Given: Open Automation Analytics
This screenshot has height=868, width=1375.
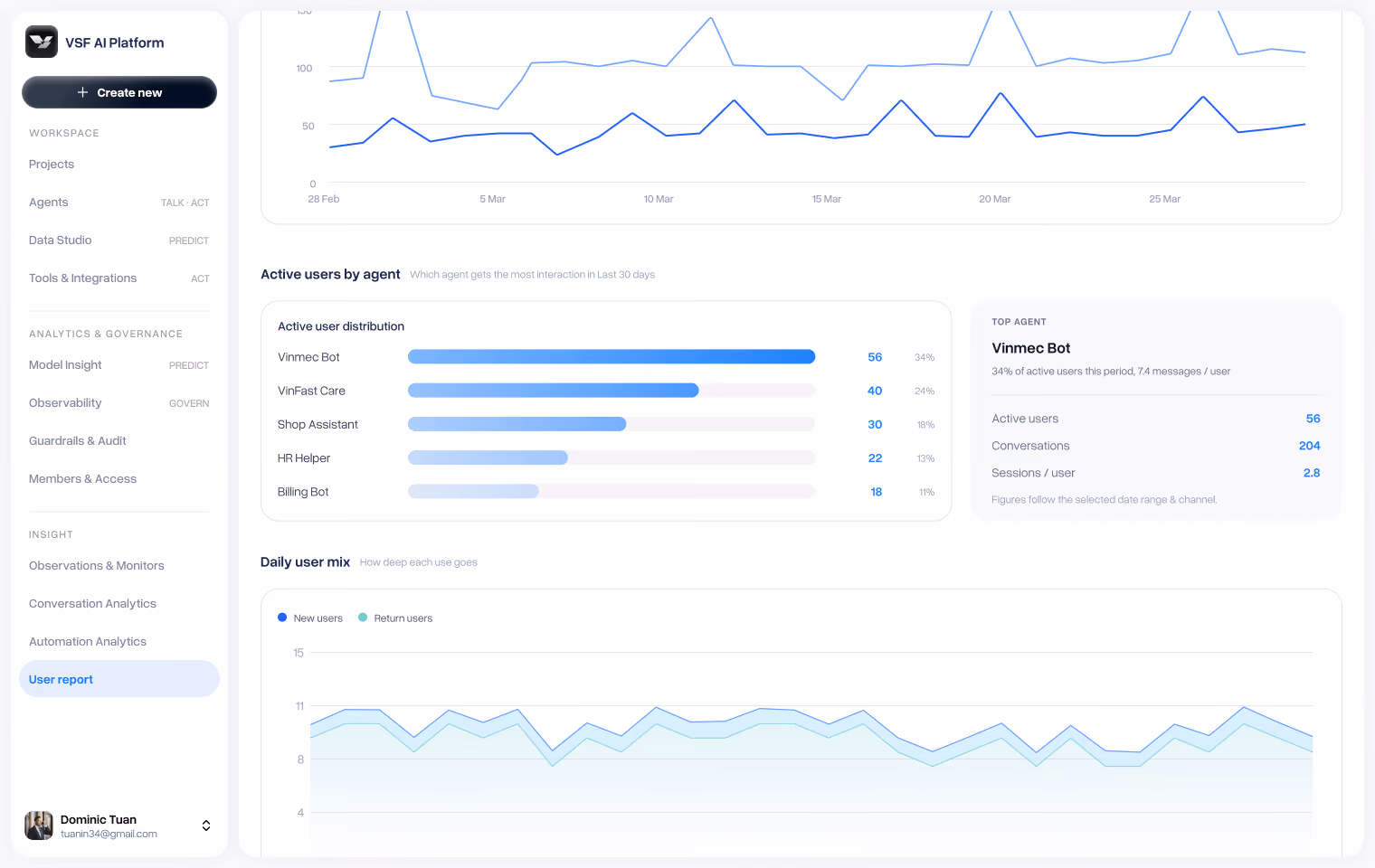Looking at the screenshot, I should tap(119, 642).
